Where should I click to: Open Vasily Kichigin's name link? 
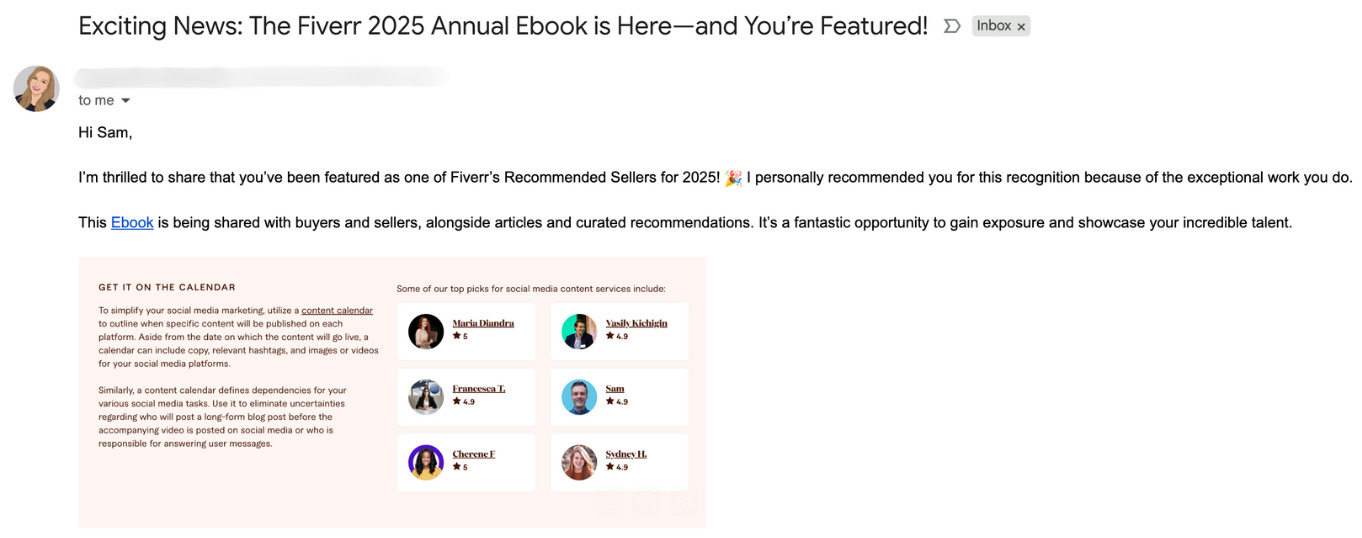636,323
